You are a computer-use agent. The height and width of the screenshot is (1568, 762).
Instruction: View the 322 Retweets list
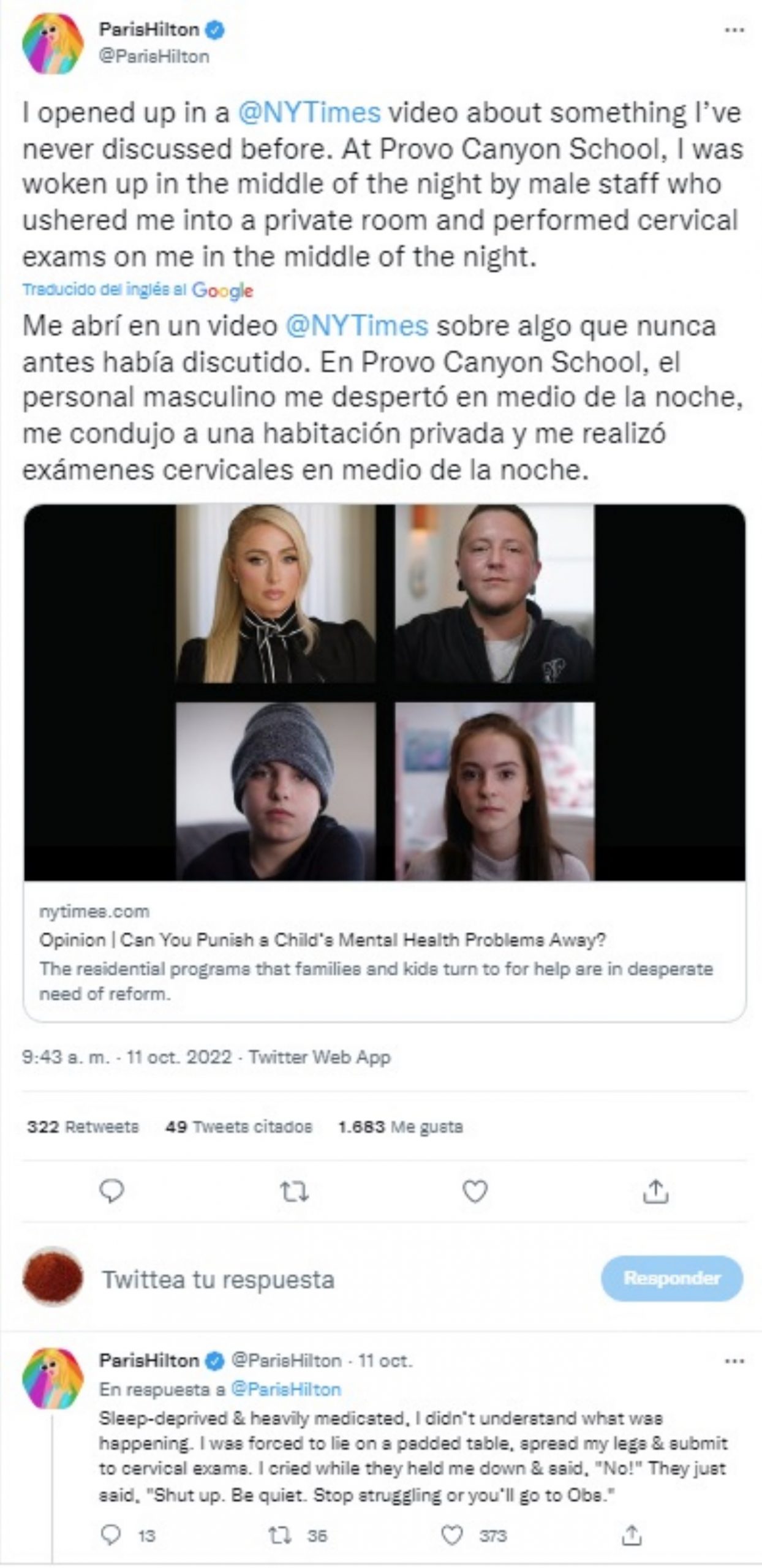[x=83, y=1126]
